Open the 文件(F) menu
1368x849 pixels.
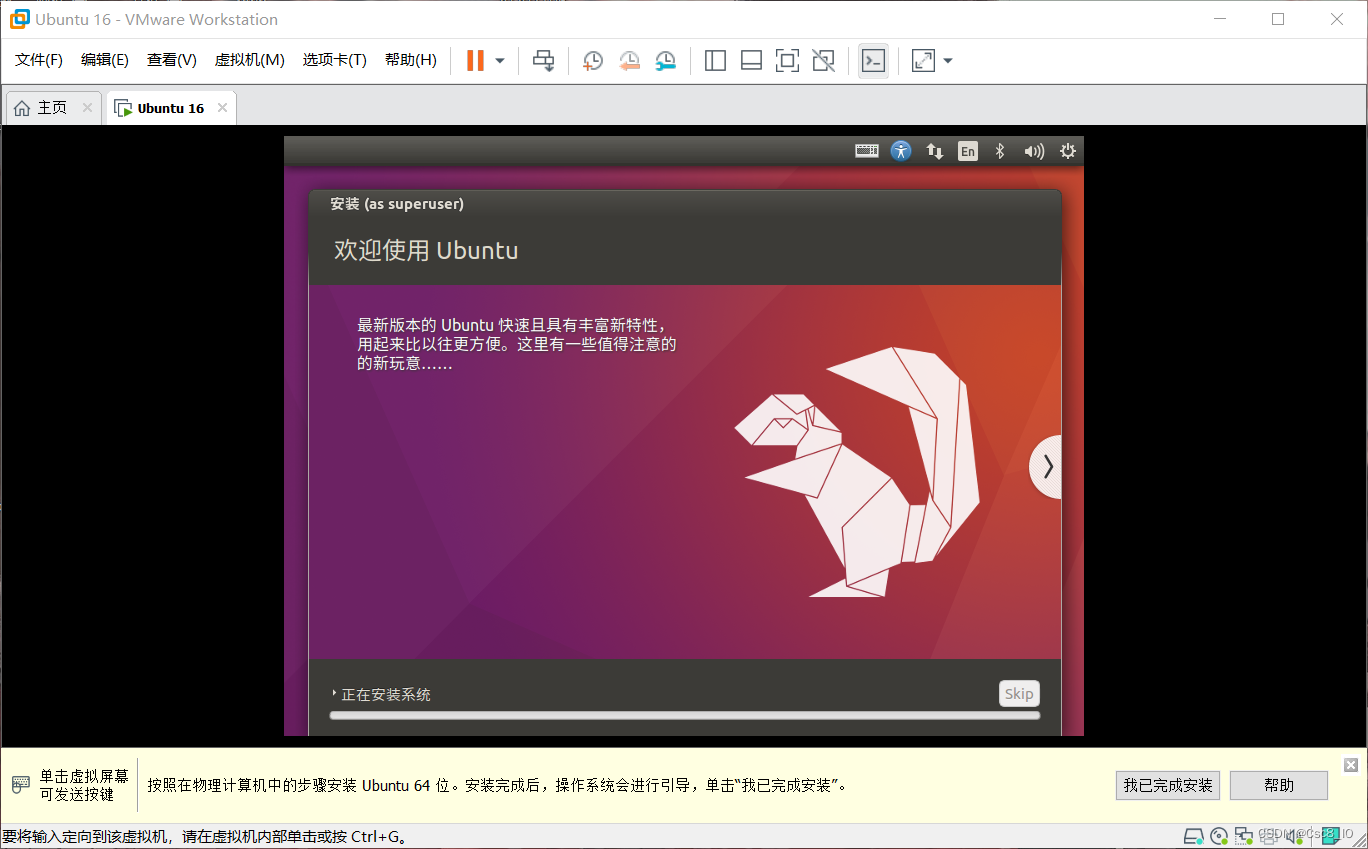click(39, 60)
